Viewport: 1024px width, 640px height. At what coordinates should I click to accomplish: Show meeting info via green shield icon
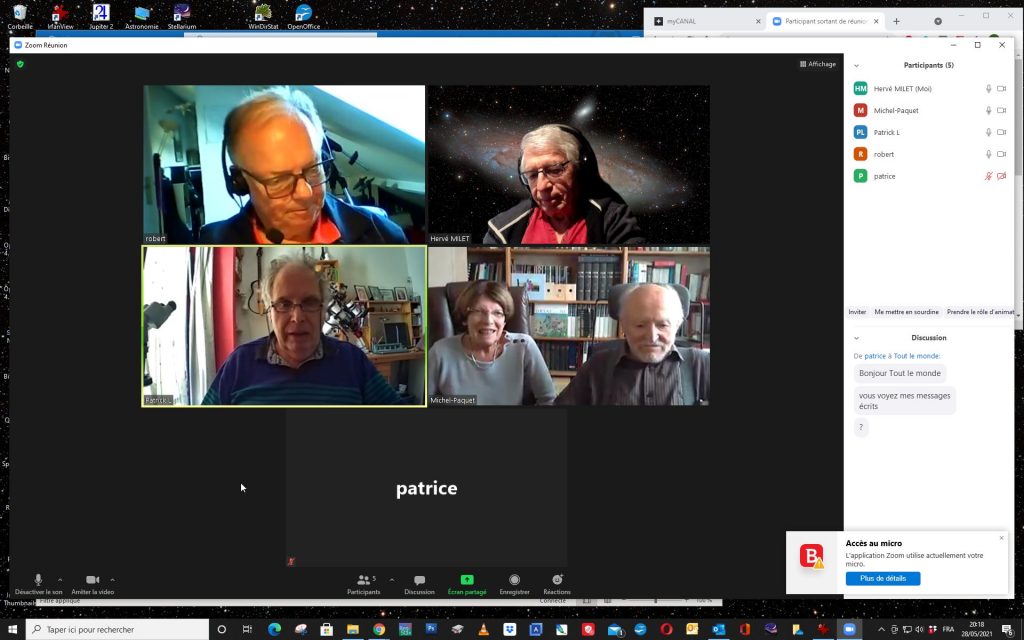pyautogui.click(x=20, y=64)
